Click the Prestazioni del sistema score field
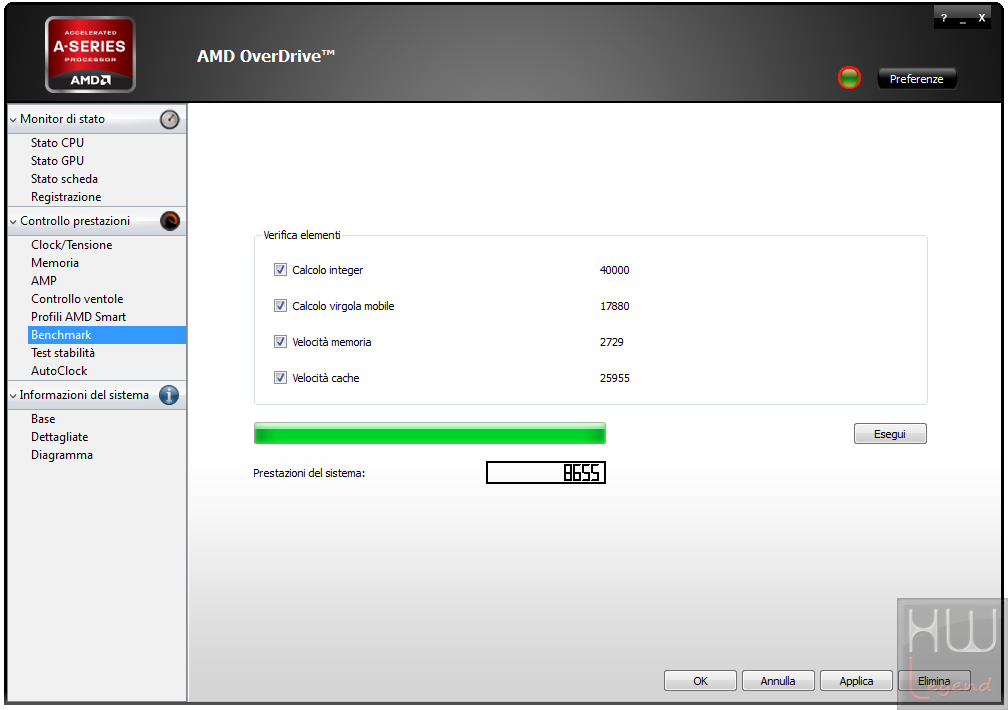This screenshot has width=1008, height=710. pyautogui.click(x=546, y=473)
